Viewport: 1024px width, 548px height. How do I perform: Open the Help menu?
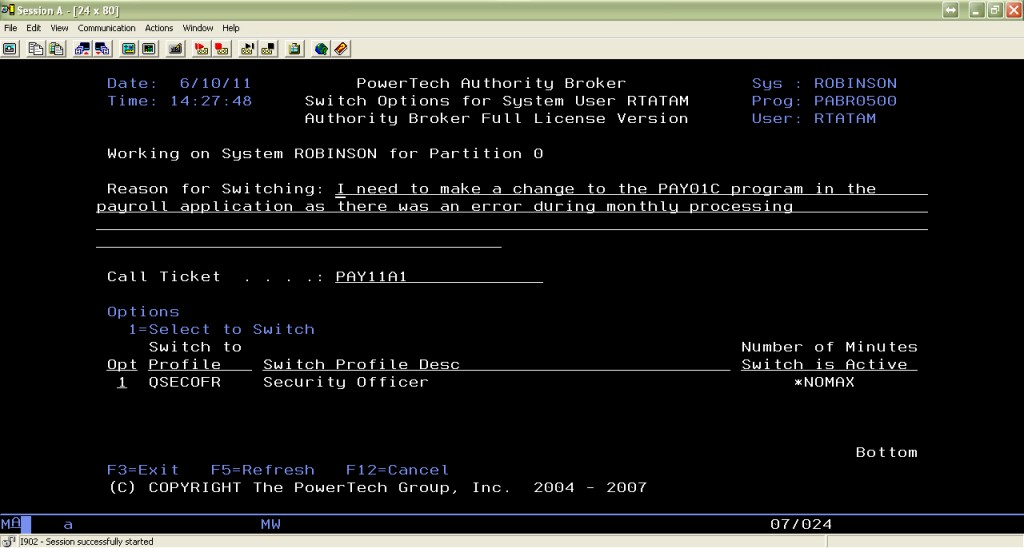231,28
